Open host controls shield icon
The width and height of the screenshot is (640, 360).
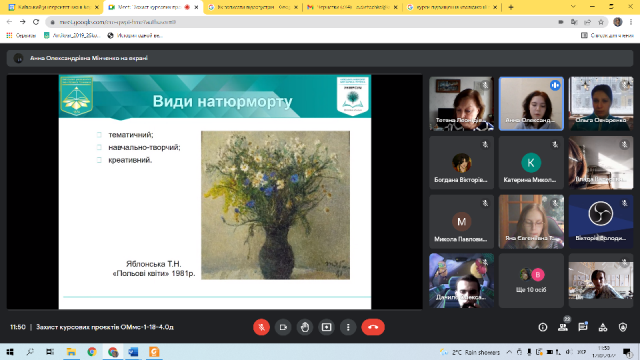(623, 327)
